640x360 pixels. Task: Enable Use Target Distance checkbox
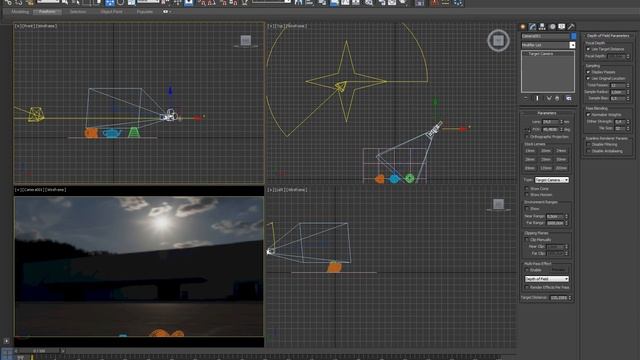coord(589,49)
